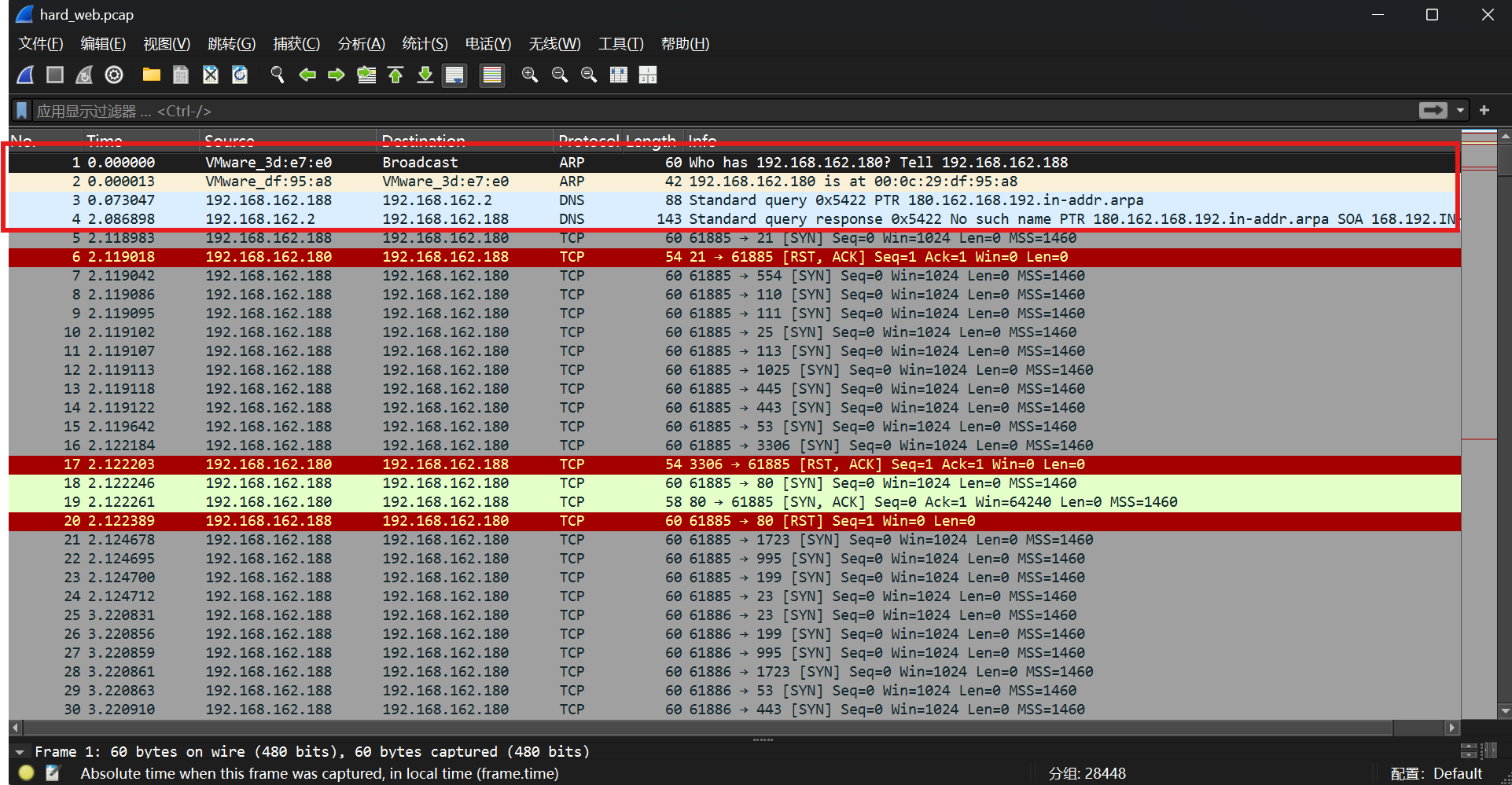Open capture file properties in status bar
The width and height of the screenshot is (1512, 785).
[x=53, y=773]
